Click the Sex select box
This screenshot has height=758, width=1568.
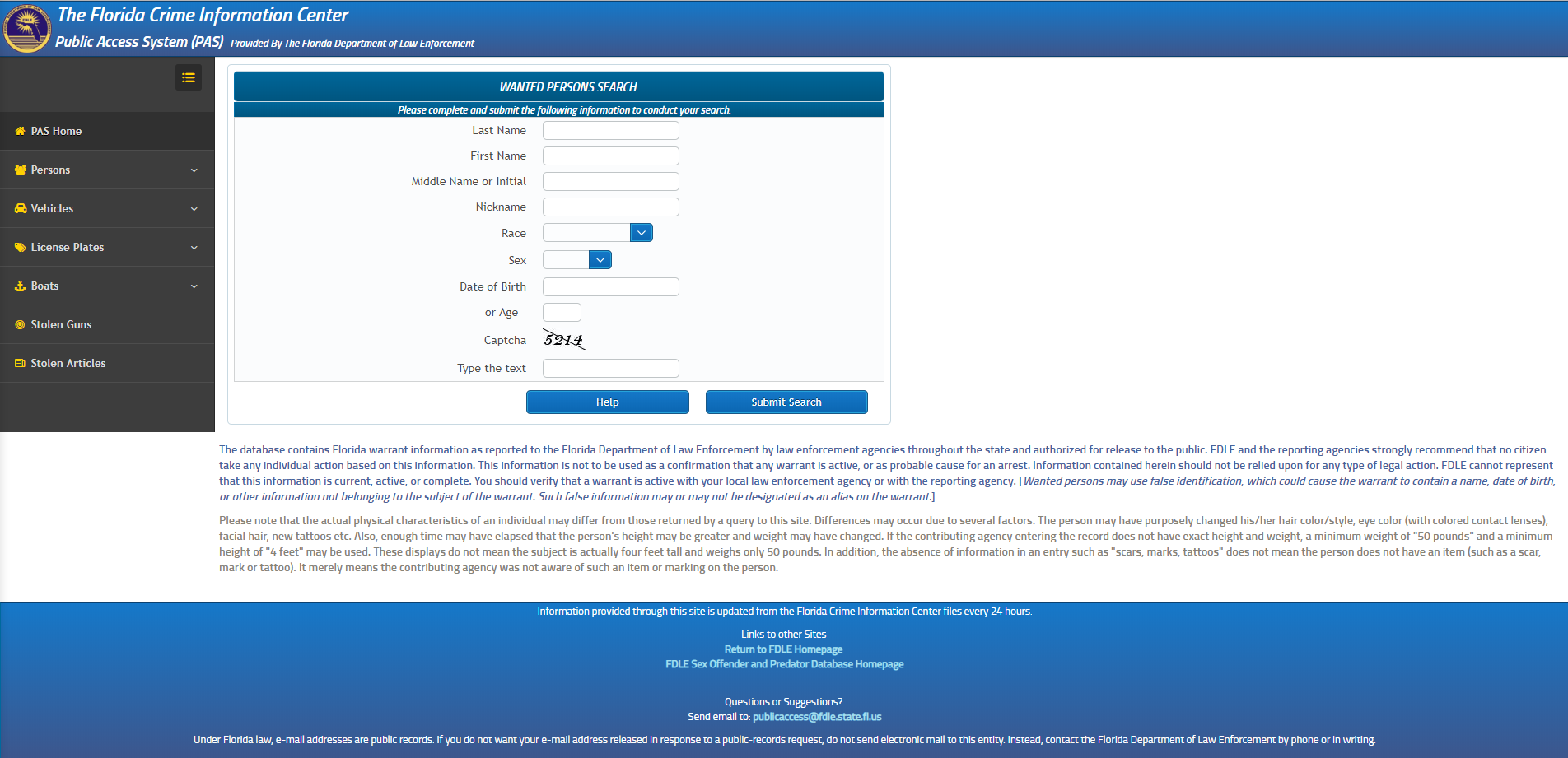point(577,260)
